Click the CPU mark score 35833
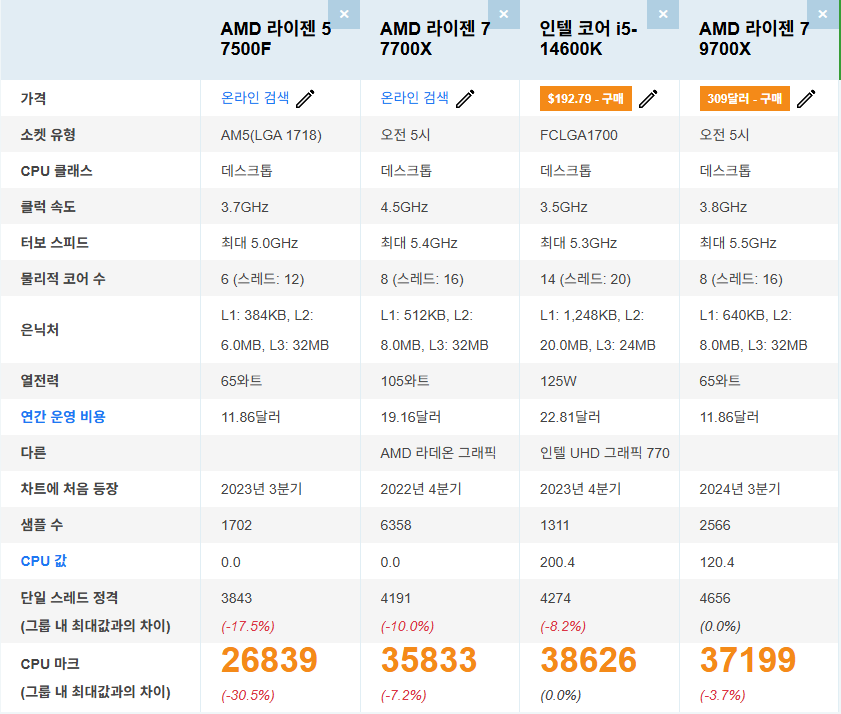841x714 pixels. click(429, 660)
